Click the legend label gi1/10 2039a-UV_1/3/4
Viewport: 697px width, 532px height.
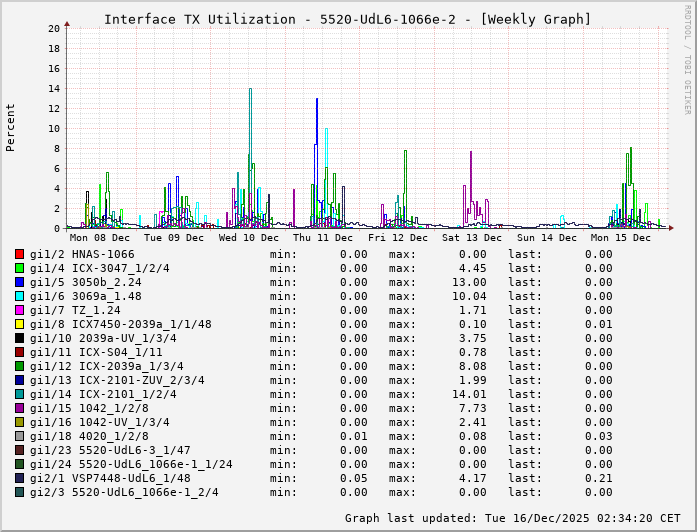click(103, 338)
